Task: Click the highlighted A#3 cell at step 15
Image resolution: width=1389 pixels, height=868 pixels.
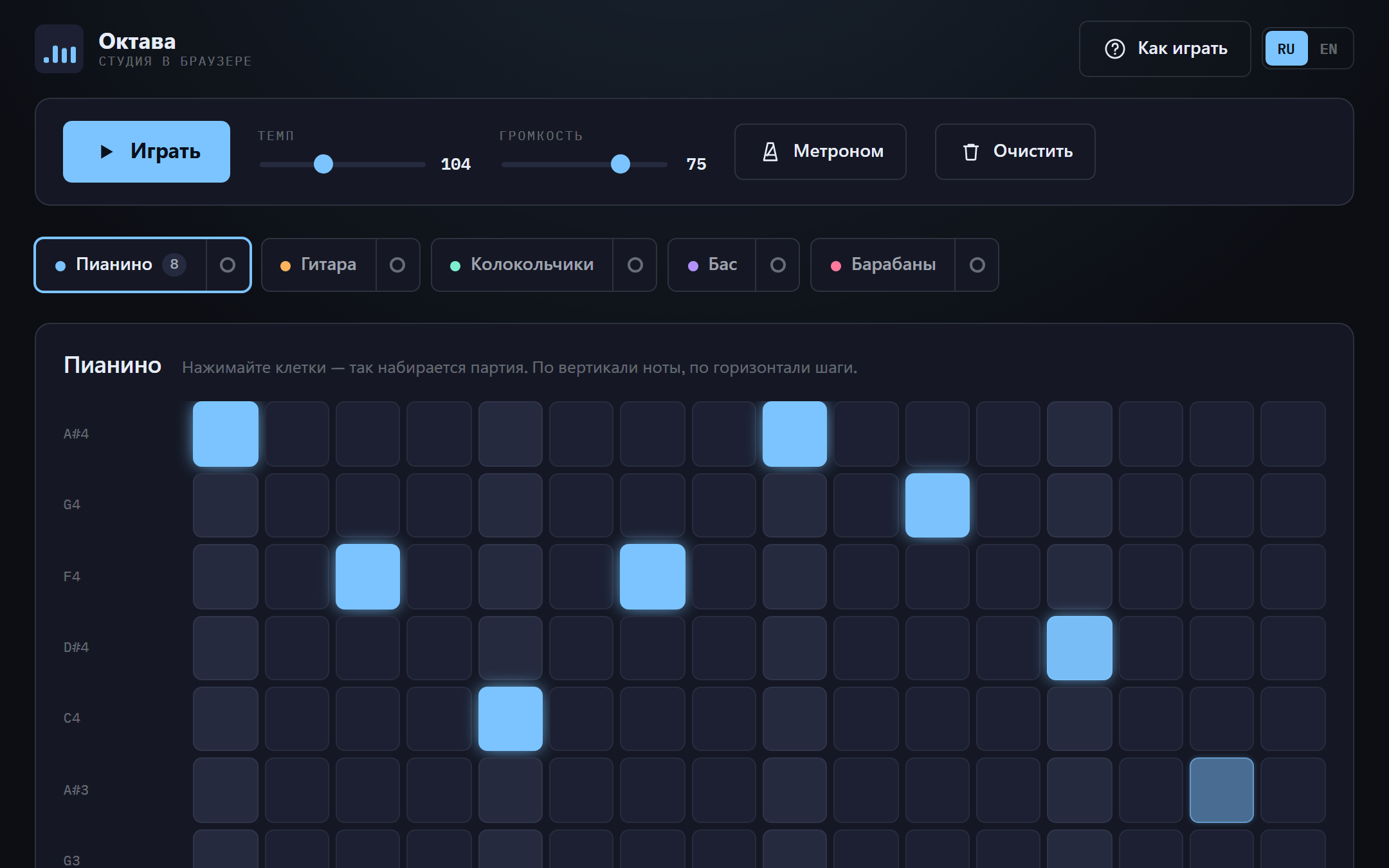Action: (1222, 790)
